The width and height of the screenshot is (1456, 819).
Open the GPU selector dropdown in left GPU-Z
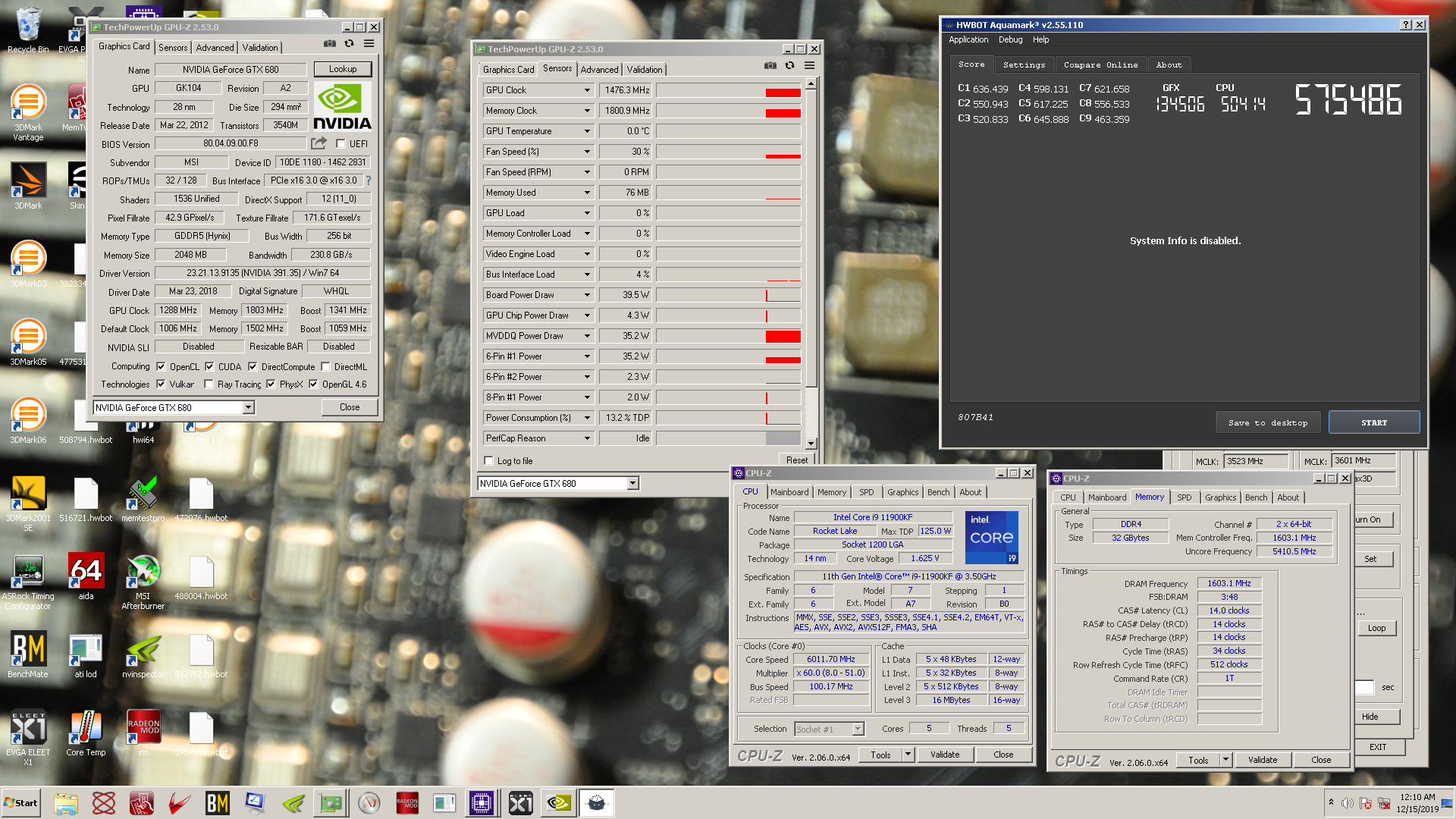248,407
